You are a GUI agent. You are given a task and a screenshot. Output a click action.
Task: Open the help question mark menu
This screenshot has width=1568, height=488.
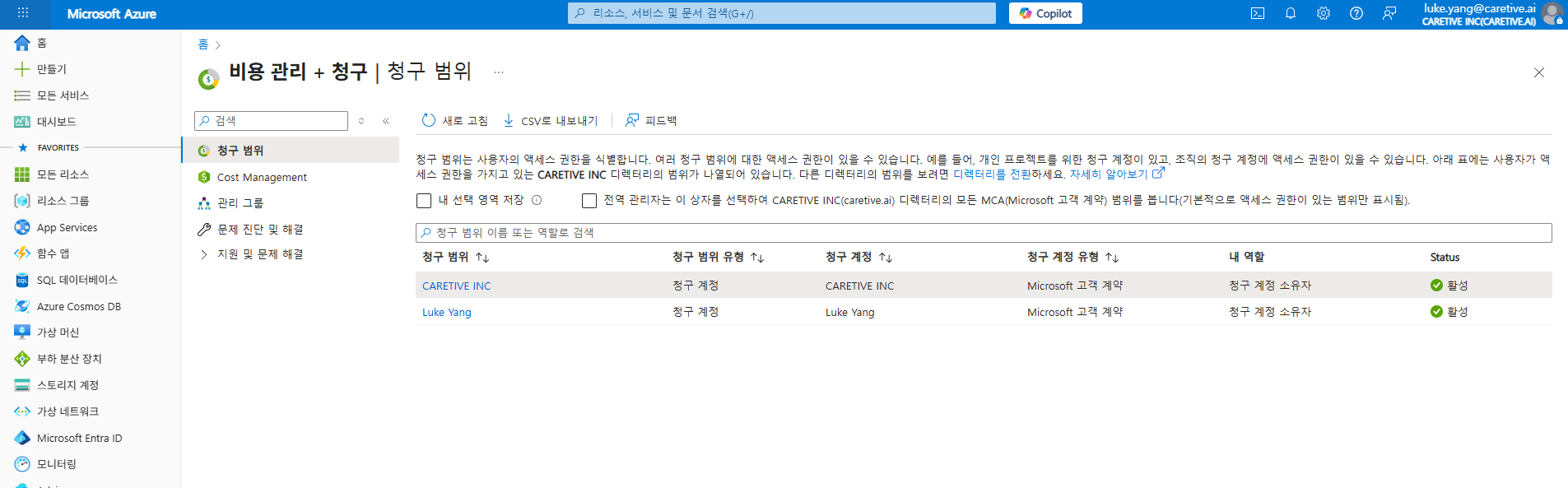click(x=1356, y=13)
